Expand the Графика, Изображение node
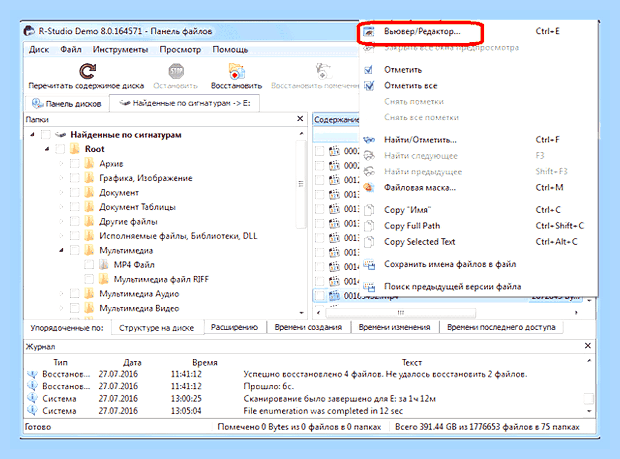This screenshot has height=459, width=620. click(61, 178)
